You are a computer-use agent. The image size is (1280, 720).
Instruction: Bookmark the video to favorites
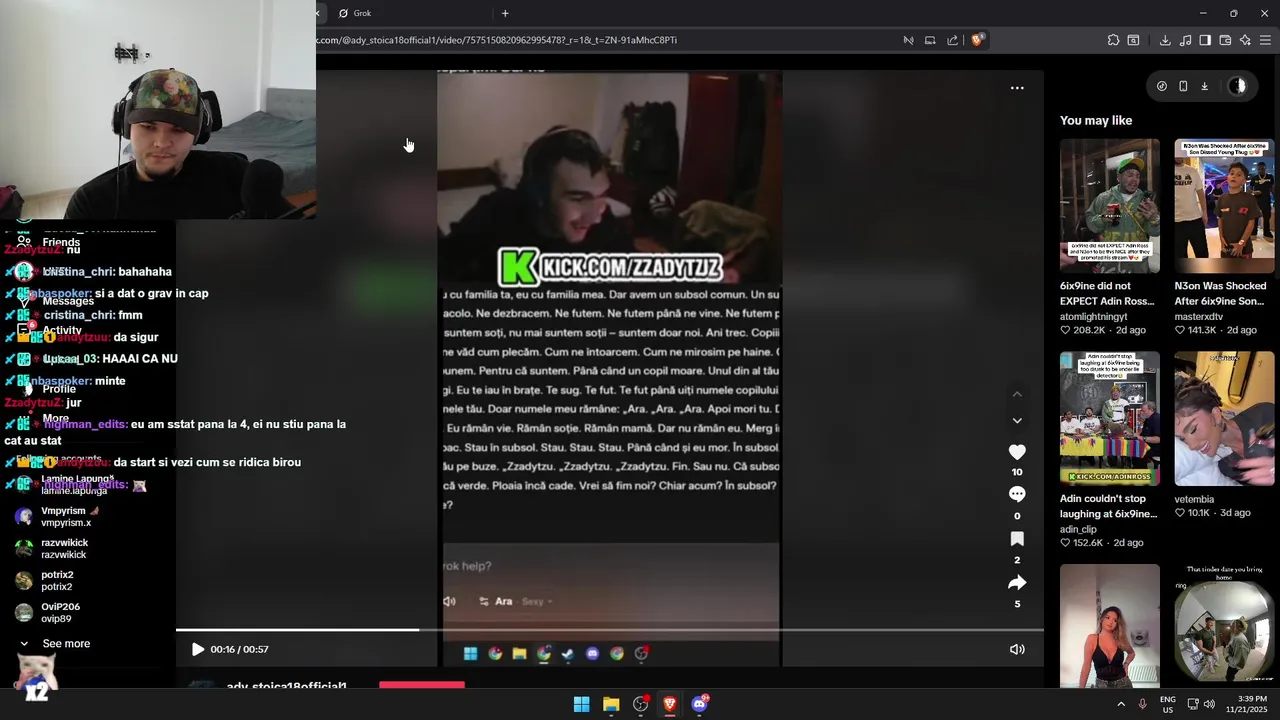pyautogui.click(x=1017, y=539)
